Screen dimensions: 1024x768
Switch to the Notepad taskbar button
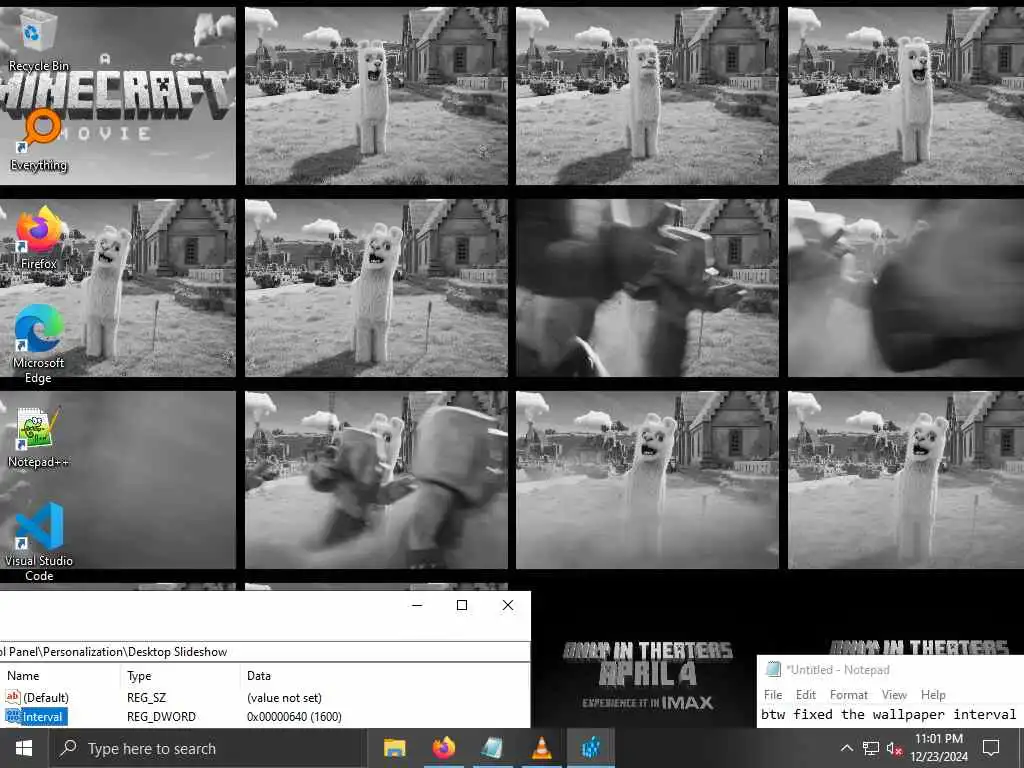point(492,748)
